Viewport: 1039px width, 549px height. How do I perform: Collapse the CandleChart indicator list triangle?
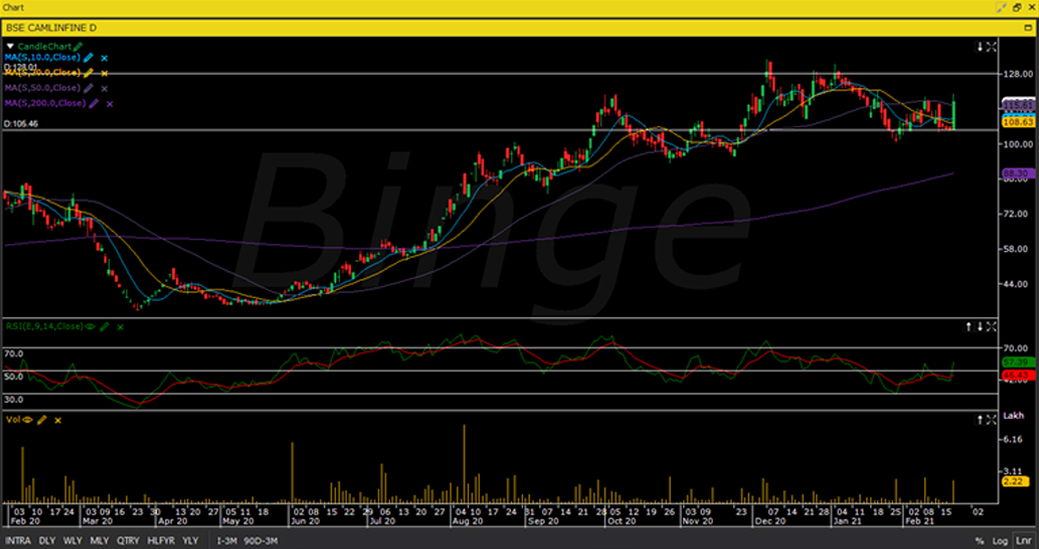(x=10, y=46)
